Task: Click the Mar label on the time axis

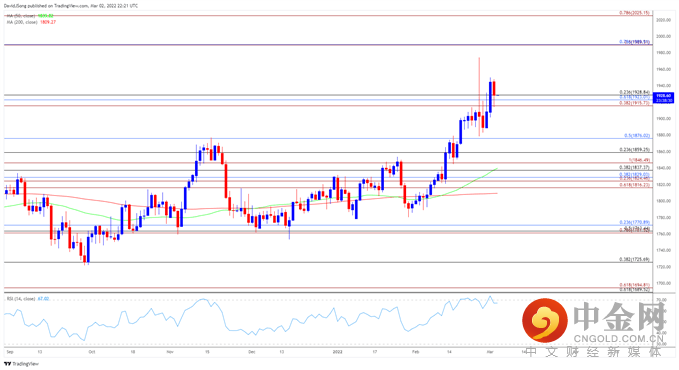Action: 490,352
